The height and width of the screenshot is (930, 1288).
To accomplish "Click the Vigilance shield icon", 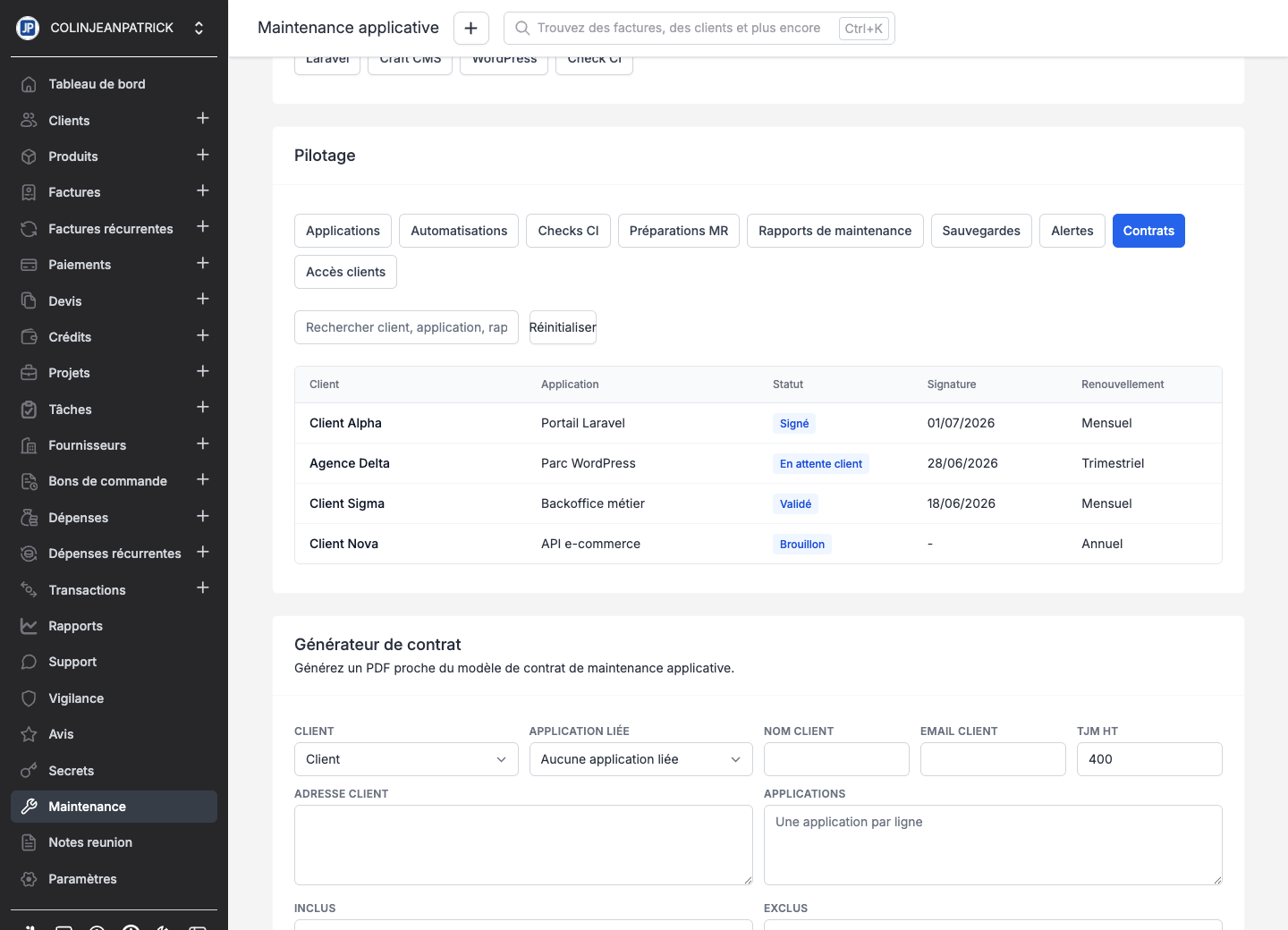I will pos(29,698).
